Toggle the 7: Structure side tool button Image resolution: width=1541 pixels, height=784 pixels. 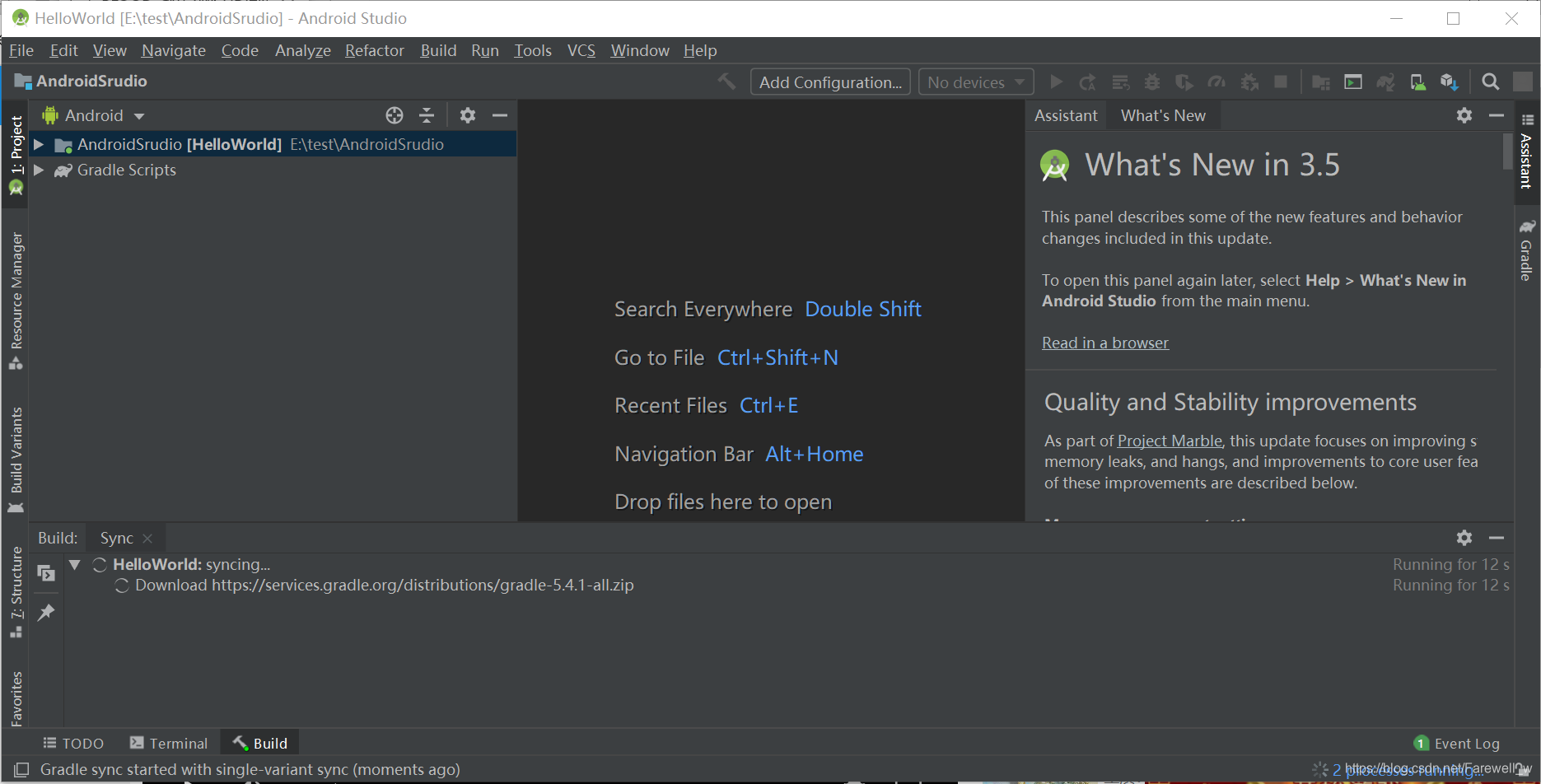click(x=16, y=591)
